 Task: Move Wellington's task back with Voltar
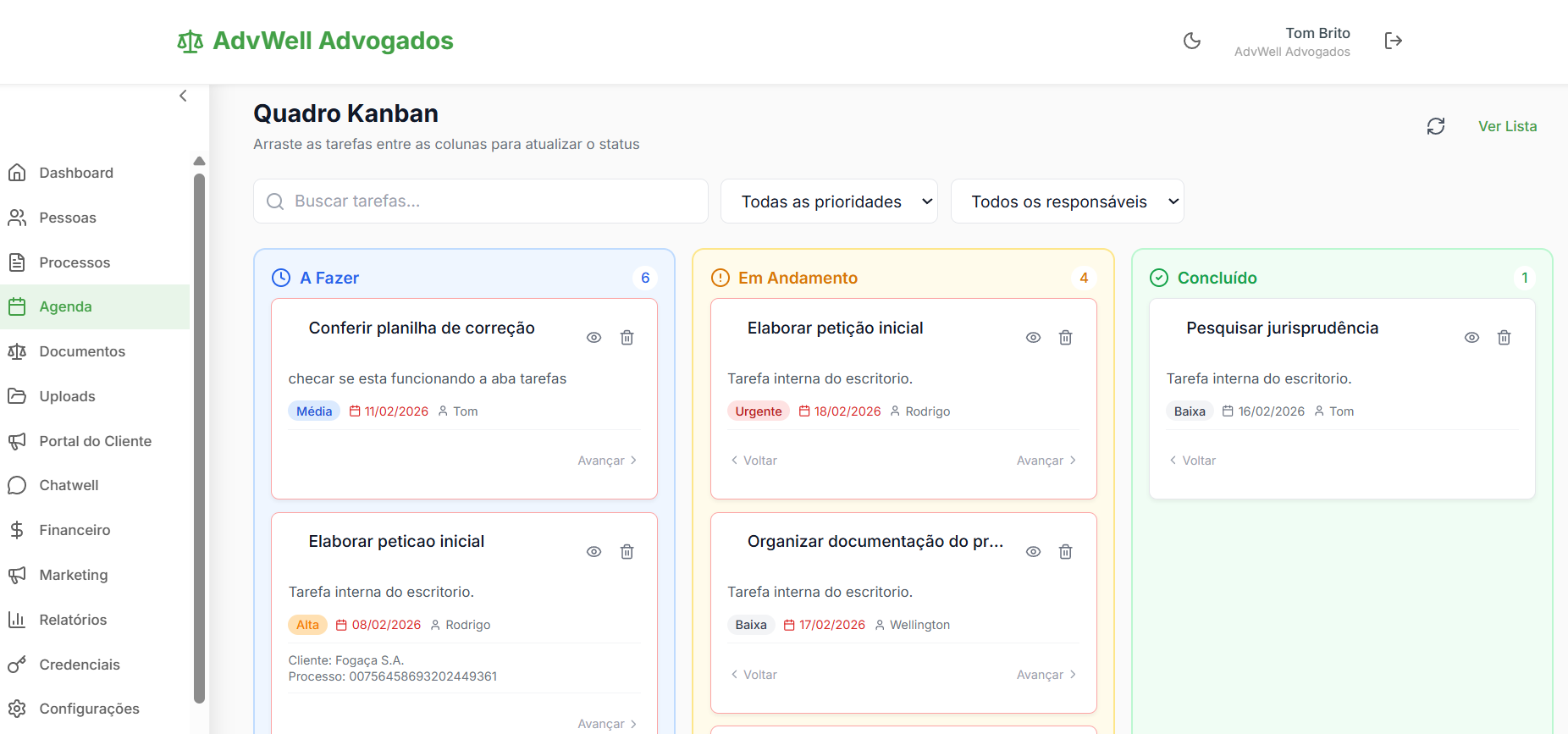tap(754, 675)
